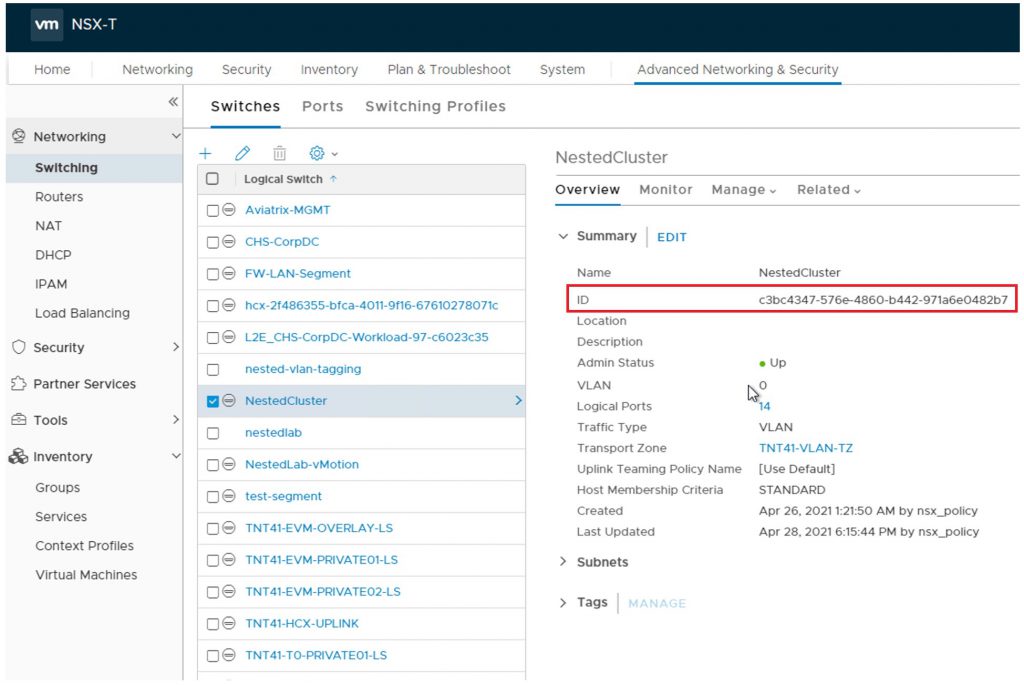1024x685 pixels.
Task: Expand the Subnets section
Action: (563, 562)
